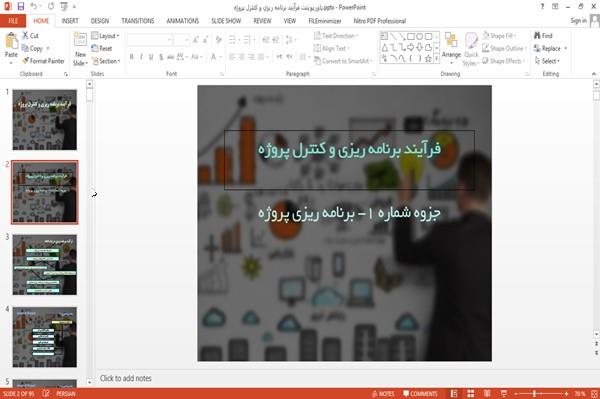Collapse the ribbon arrow
This screenshot has width=600, height=399.
[593, 74]
